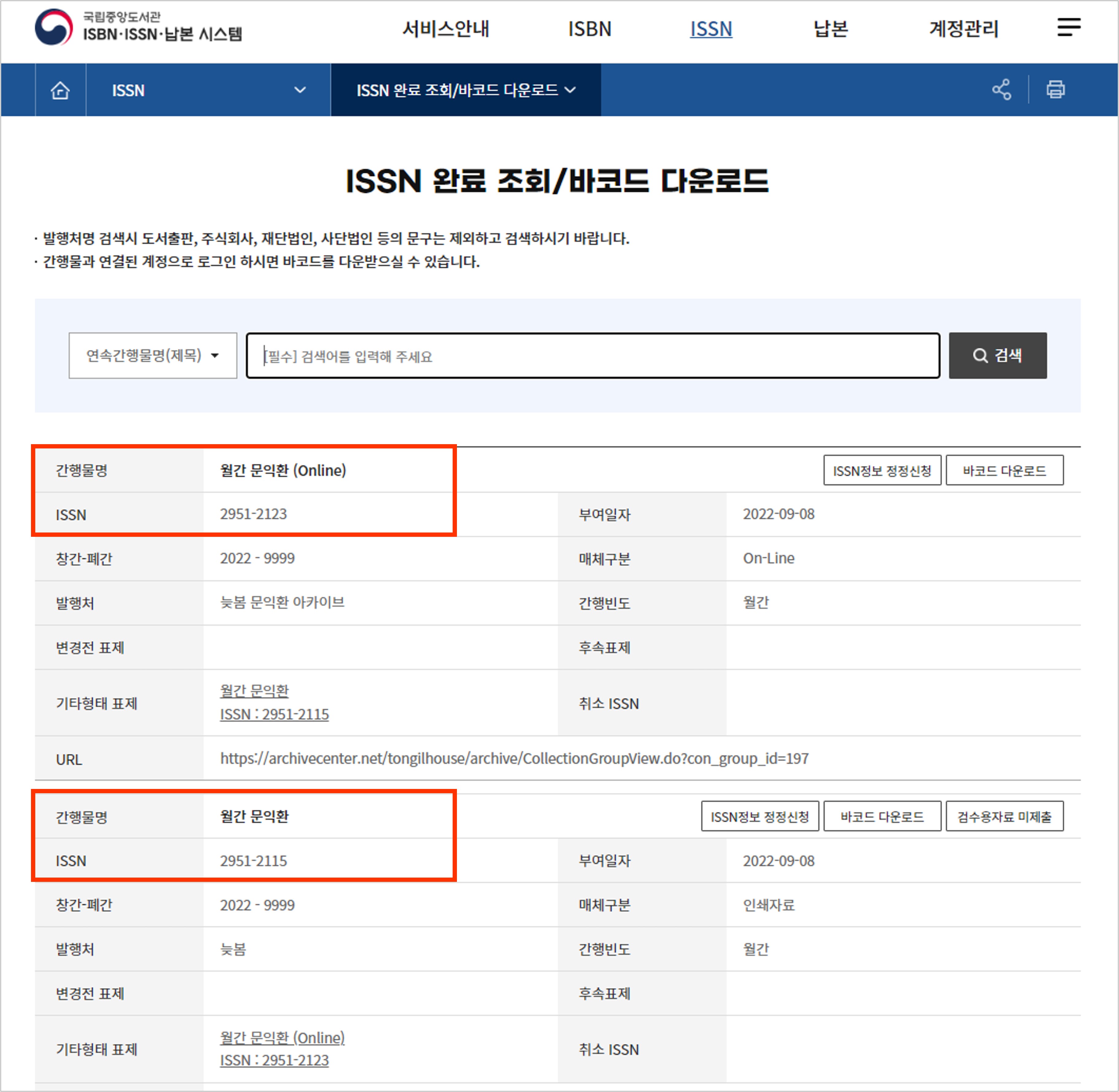Click the 검수용자료 미제출 button
This screenshot has width=1119, height=1092.
(x=1005, y=816)
